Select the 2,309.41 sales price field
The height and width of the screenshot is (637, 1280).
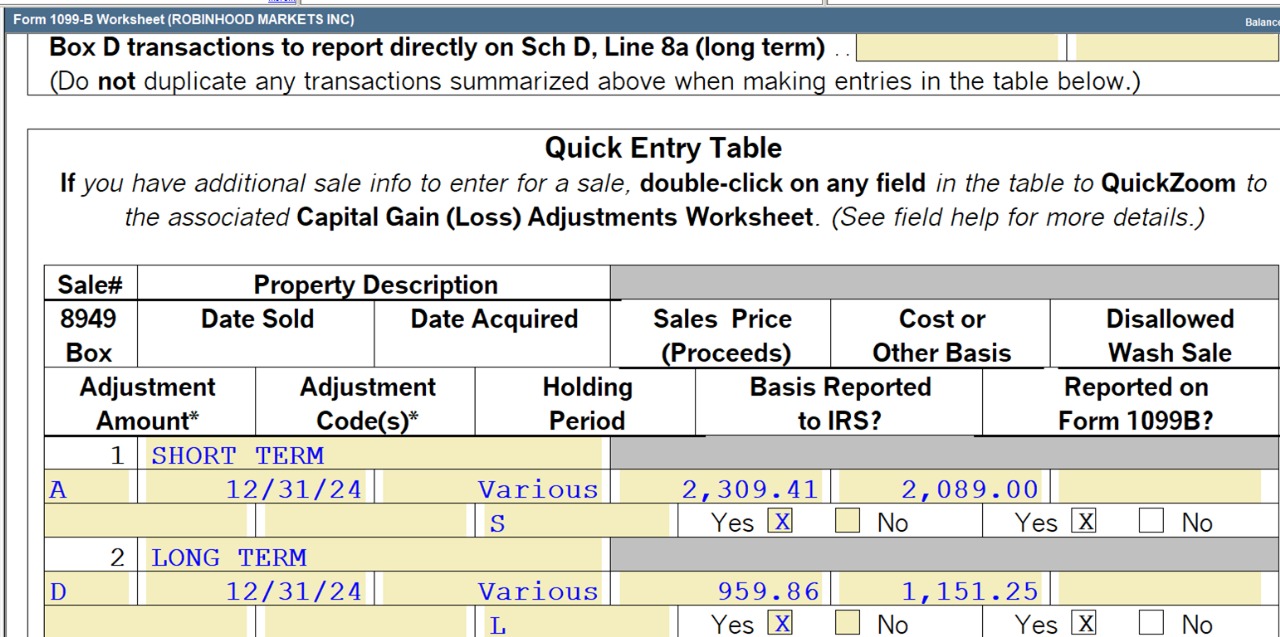722,489
